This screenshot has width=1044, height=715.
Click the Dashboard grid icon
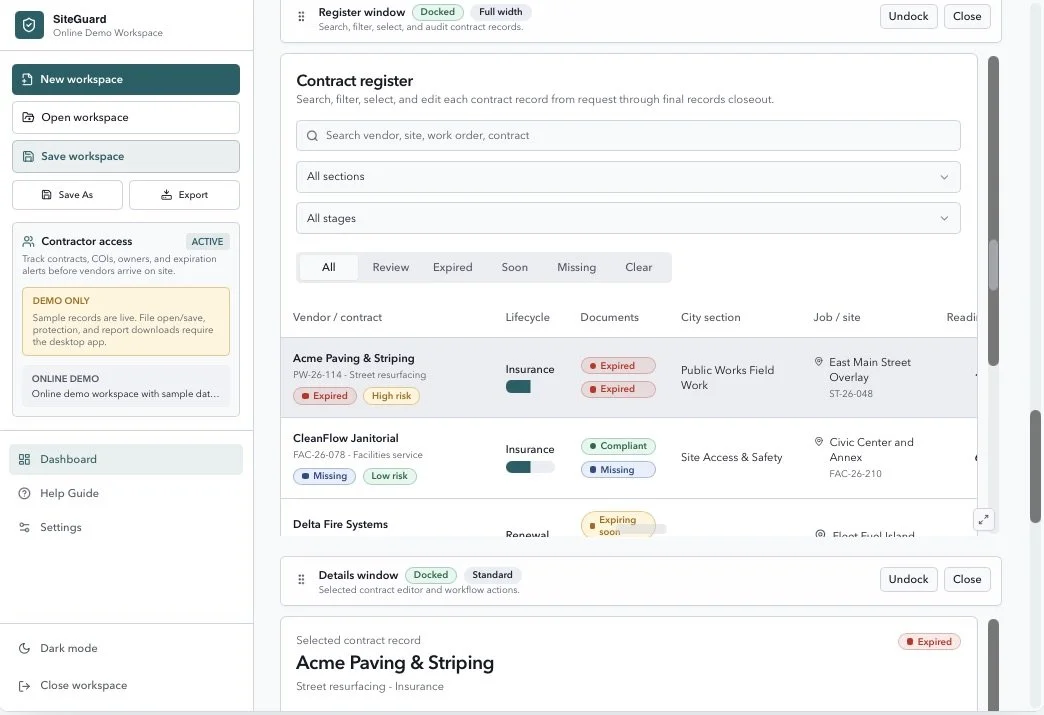tap(25, 459)
